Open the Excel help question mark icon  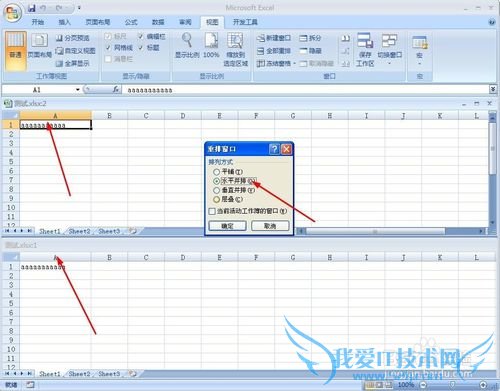click(492, 22)
